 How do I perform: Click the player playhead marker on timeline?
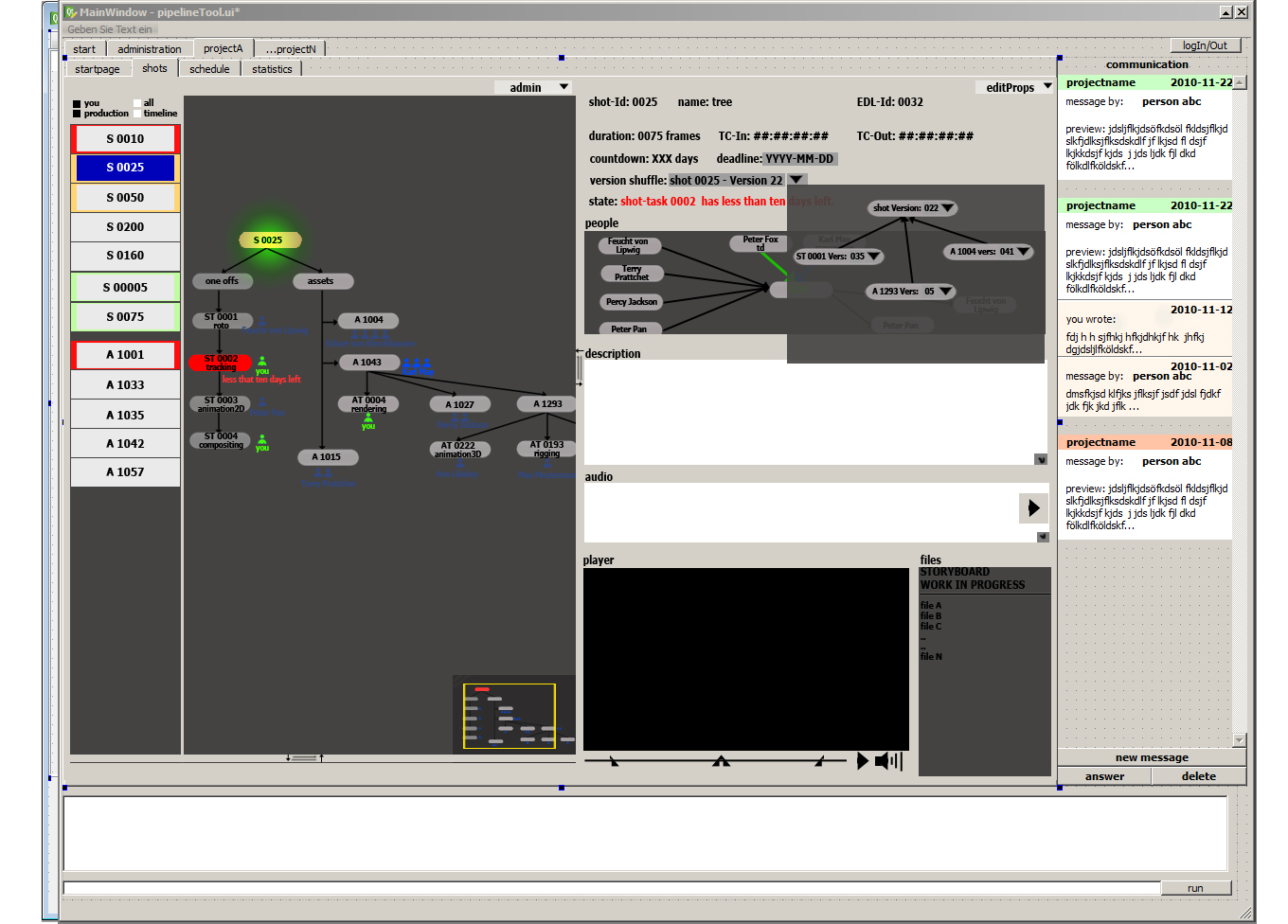(721, 760)
